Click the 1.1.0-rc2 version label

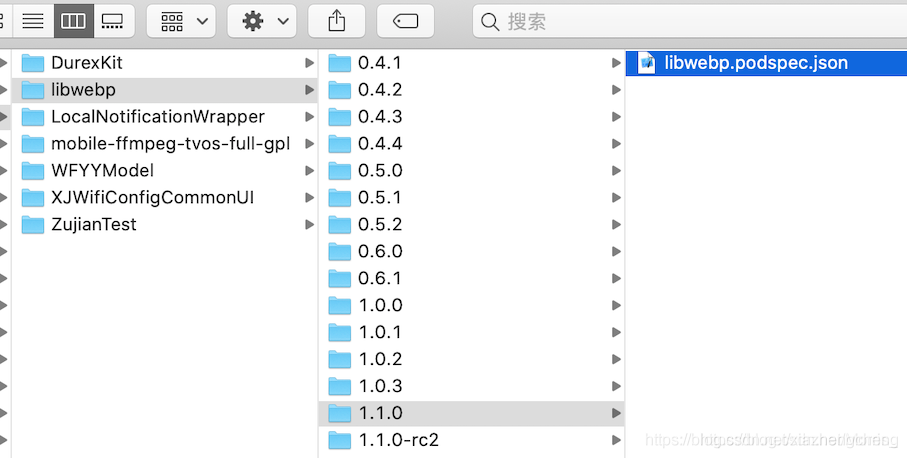[399, 440]
